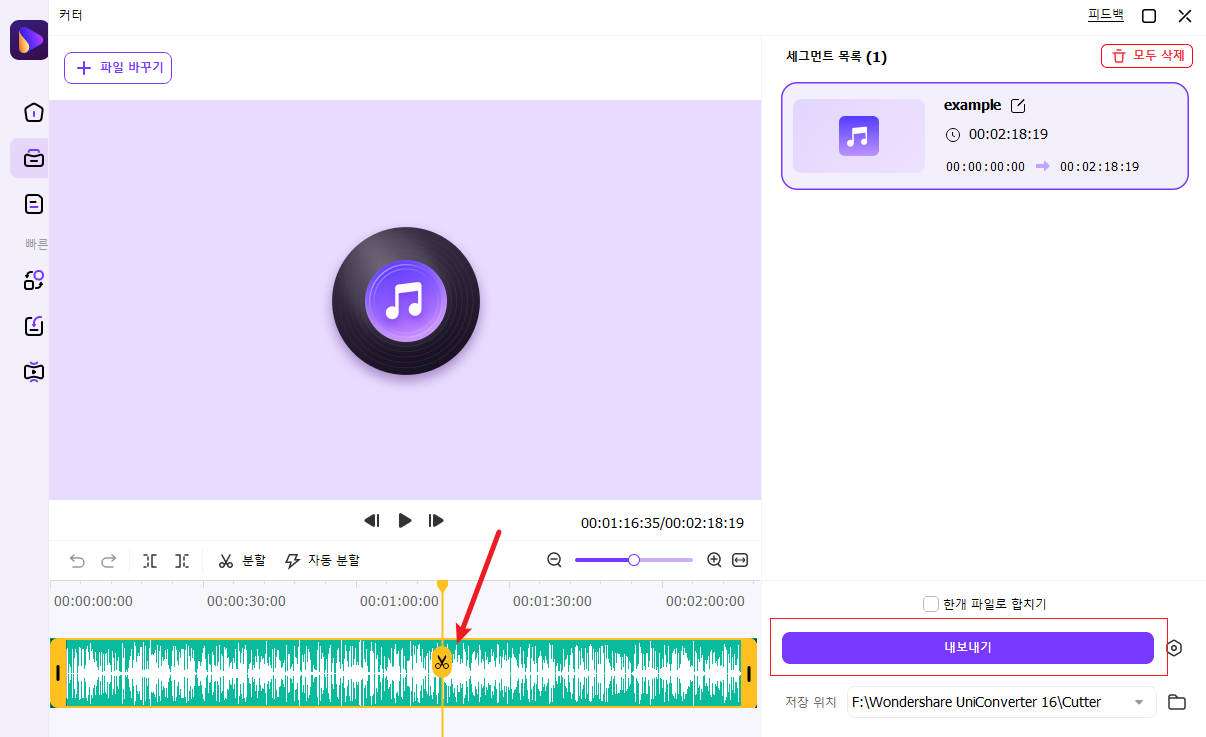Click the rename pencil icon next to example

pos(1018,105)
